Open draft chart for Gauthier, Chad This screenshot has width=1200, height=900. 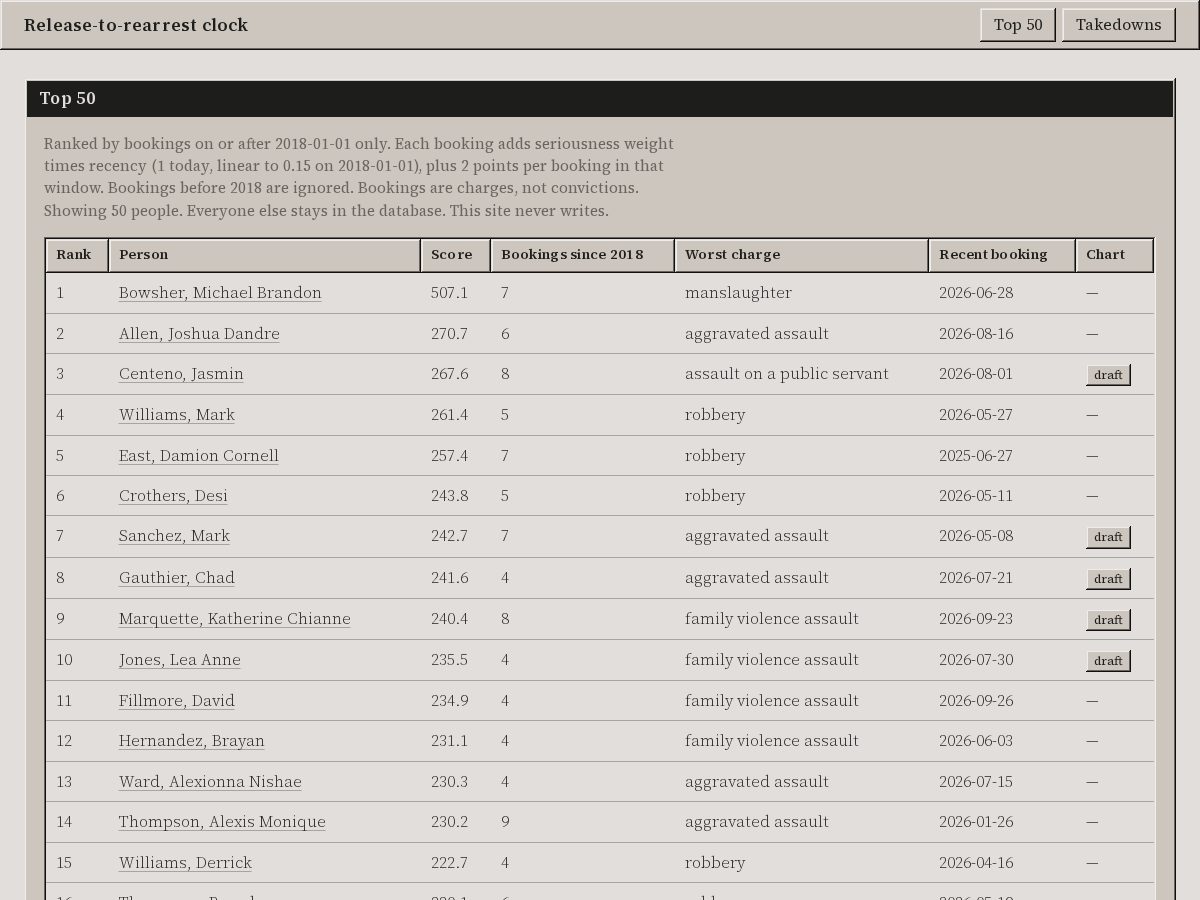(1108, 579)
